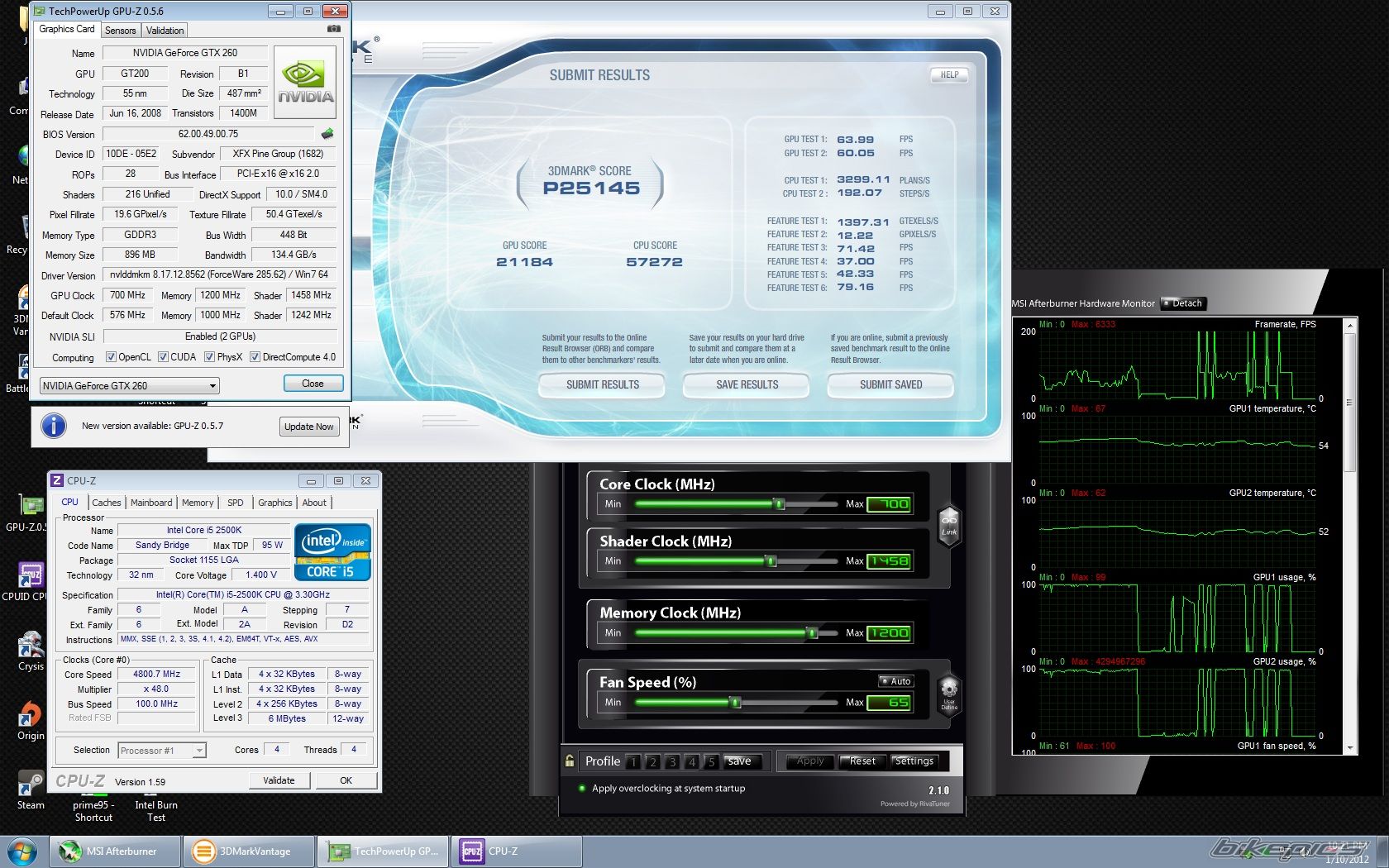Click the hardware monitor scroll-down arrow

[1350, 748]
